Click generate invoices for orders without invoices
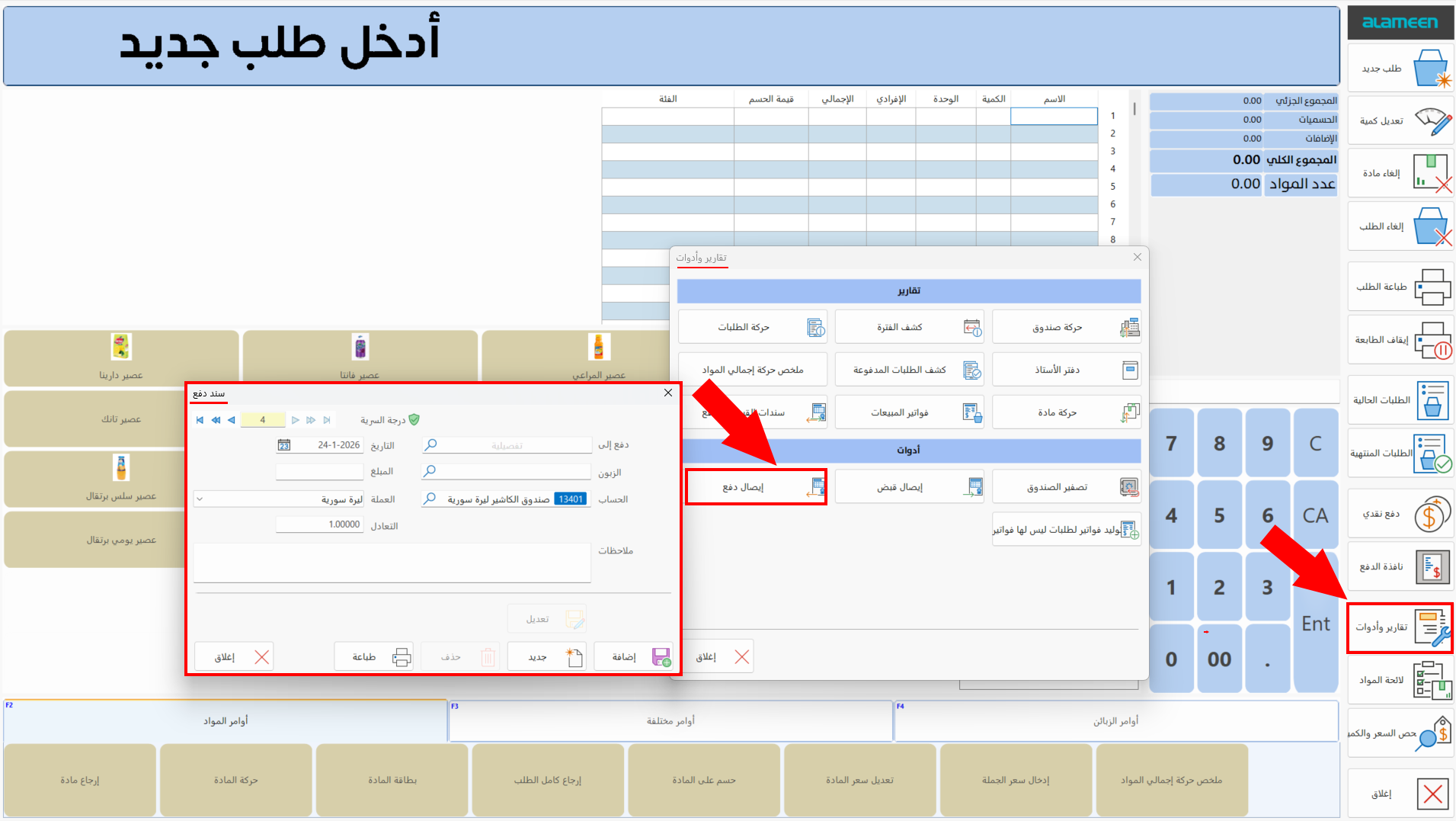This screenshot has height=821, width=1456. click(1066, 530)
